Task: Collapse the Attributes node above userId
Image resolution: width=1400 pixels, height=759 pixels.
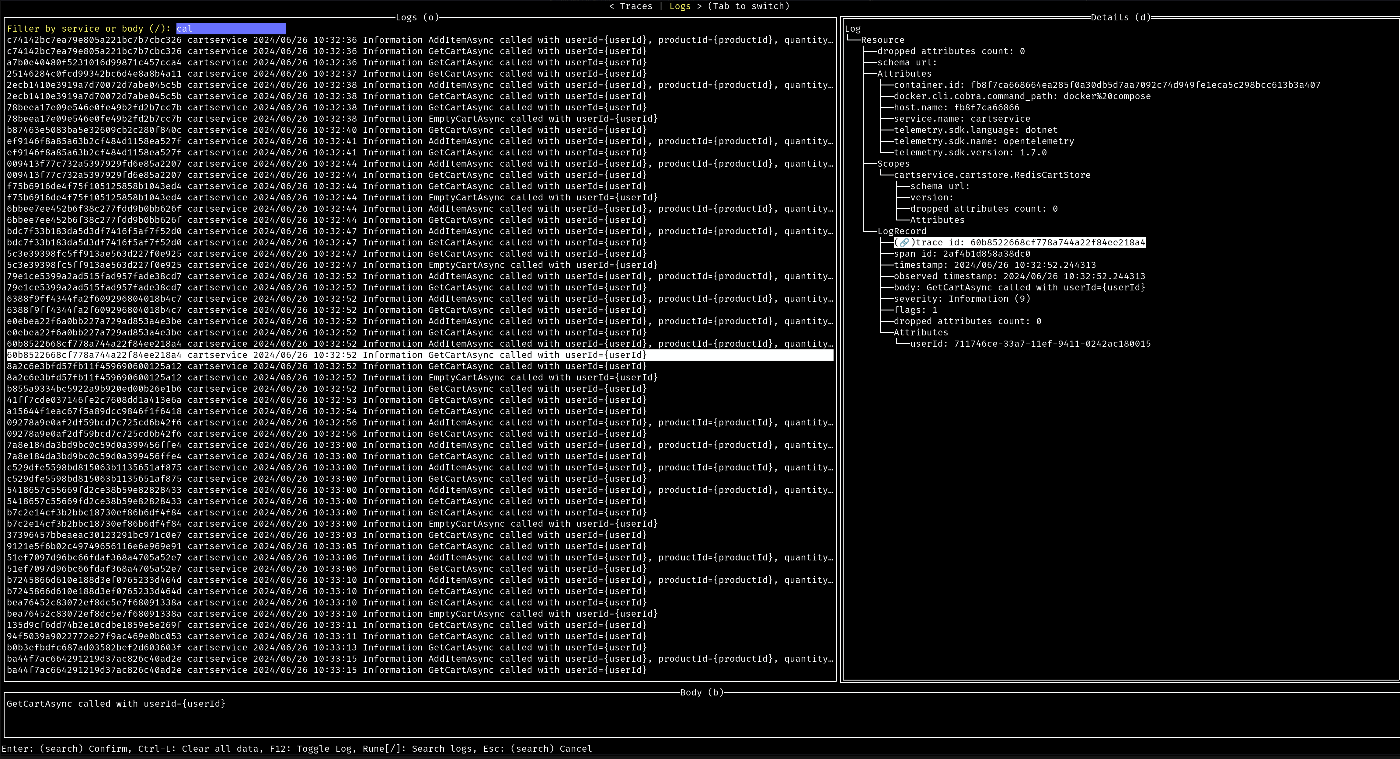Action: point(920,332)
